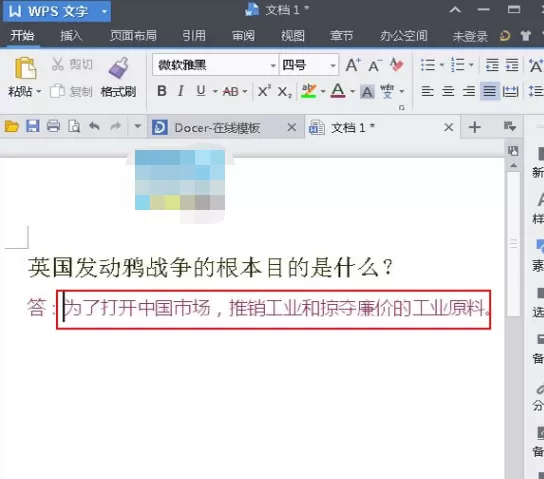Viewport: 544px width, 479px height.
Task: Open the font name dropdown 微软雅黑
Action: (x=273, y=65)
